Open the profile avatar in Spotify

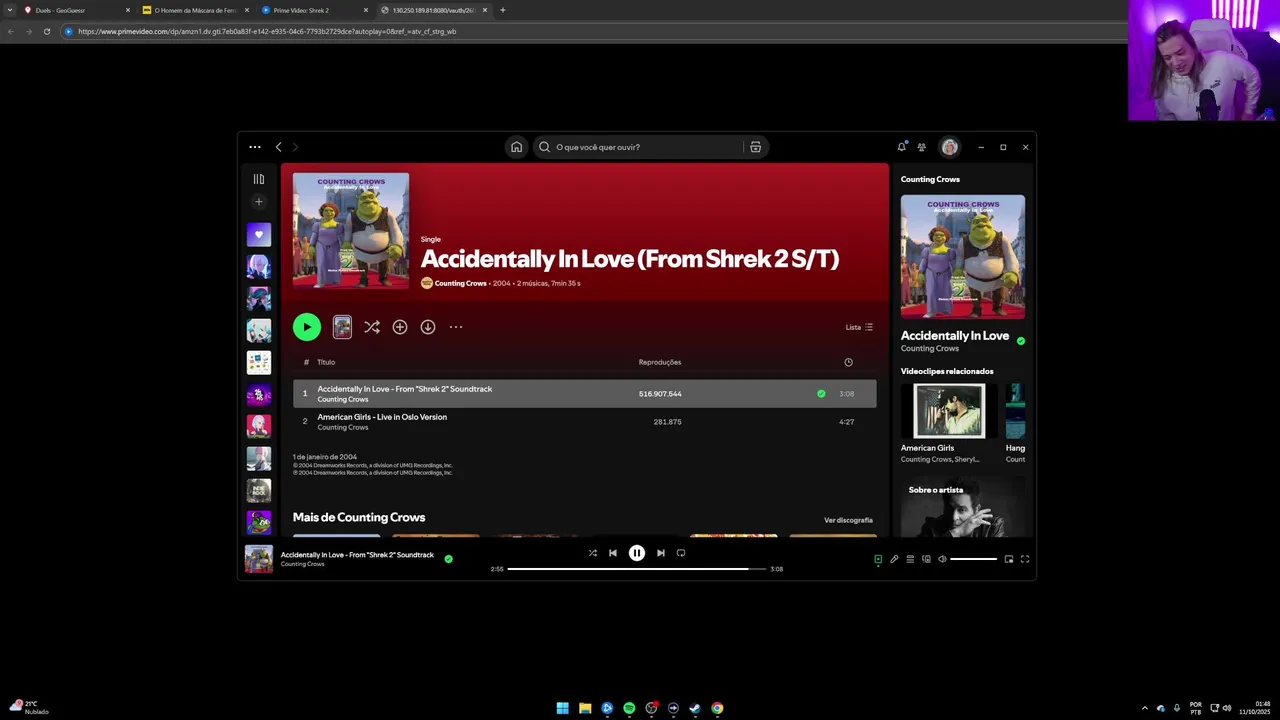point(949,147)
